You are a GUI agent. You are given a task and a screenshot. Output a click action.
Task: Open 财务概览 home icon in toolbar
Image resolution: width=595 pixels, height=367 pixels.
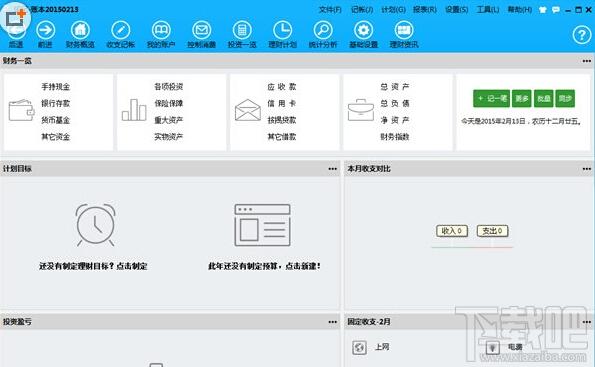click(x=80, y=30)
